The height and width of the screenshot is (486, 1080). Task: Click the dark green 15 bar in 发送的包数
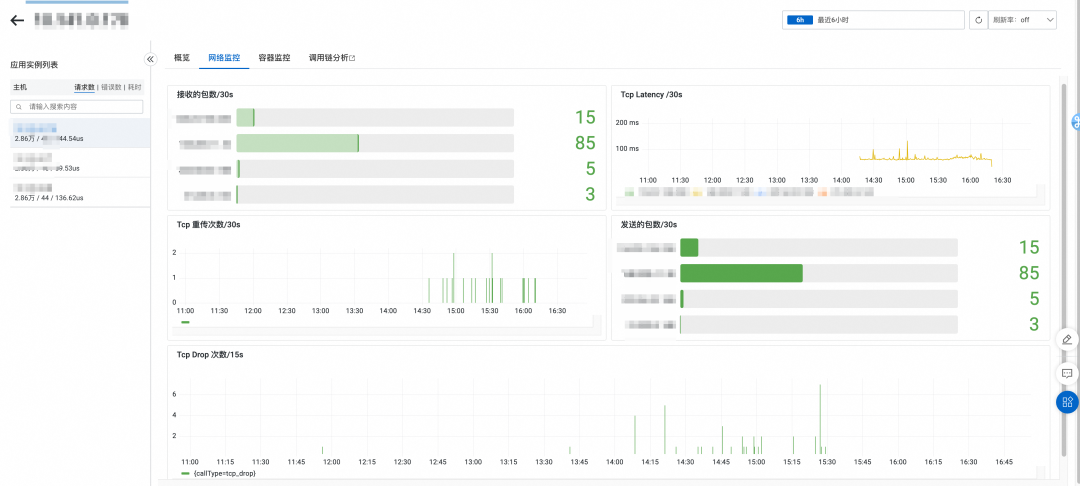[689, 248]
